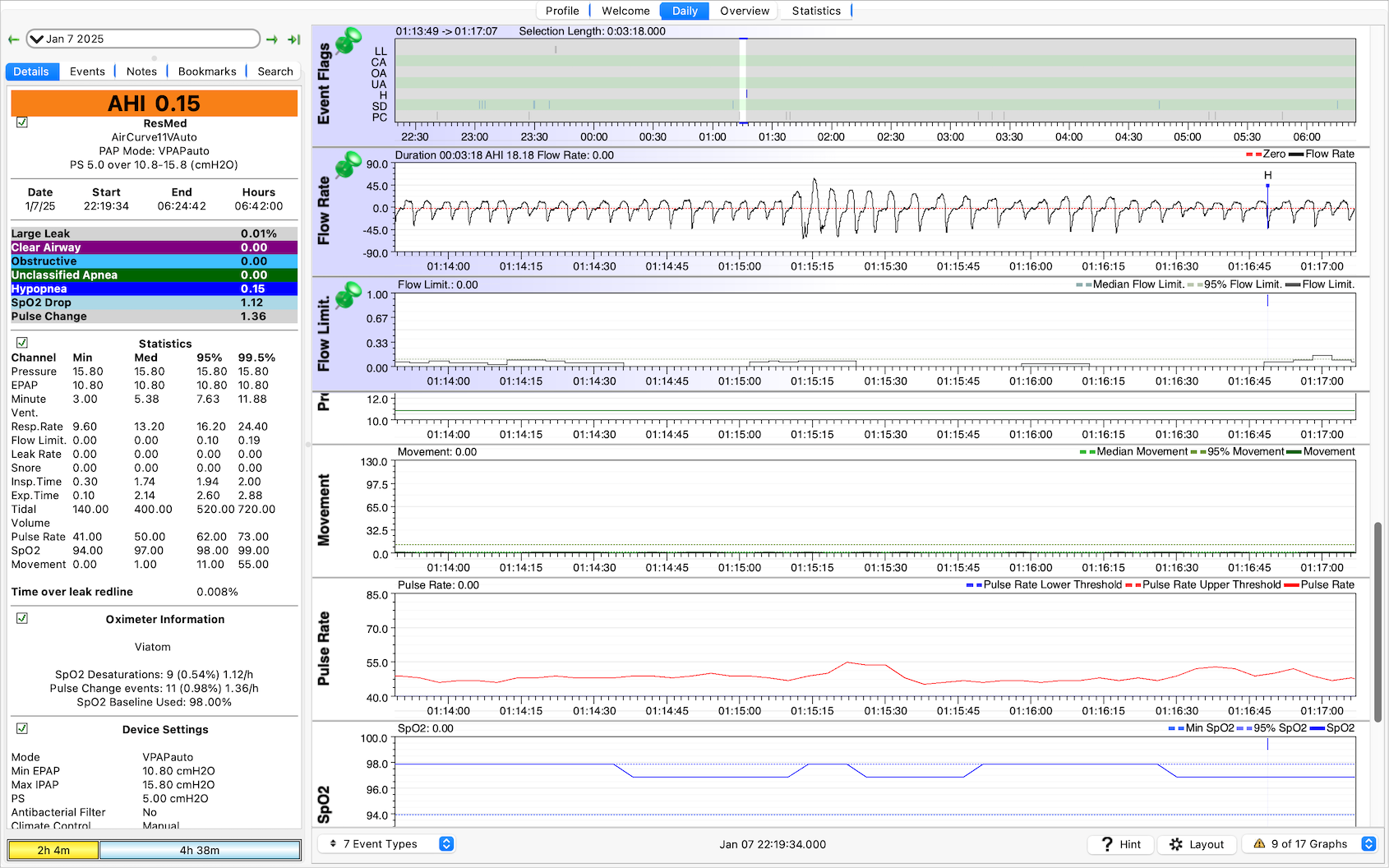Click the SpO2 Drop row
The height and width of the screenshot is (868, 1389).
click(154, 302)
